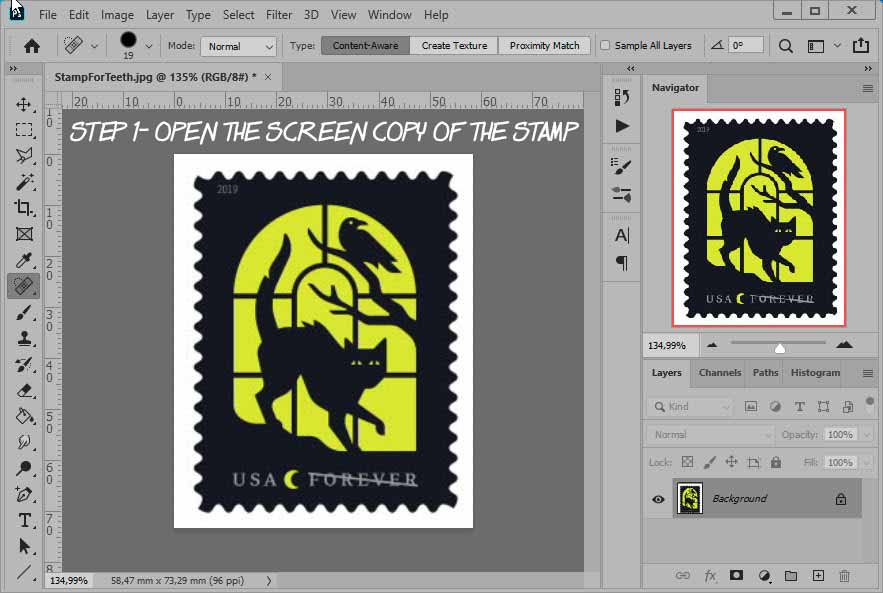Open the Opacity dropdown arrow

(x=867, y=435)
